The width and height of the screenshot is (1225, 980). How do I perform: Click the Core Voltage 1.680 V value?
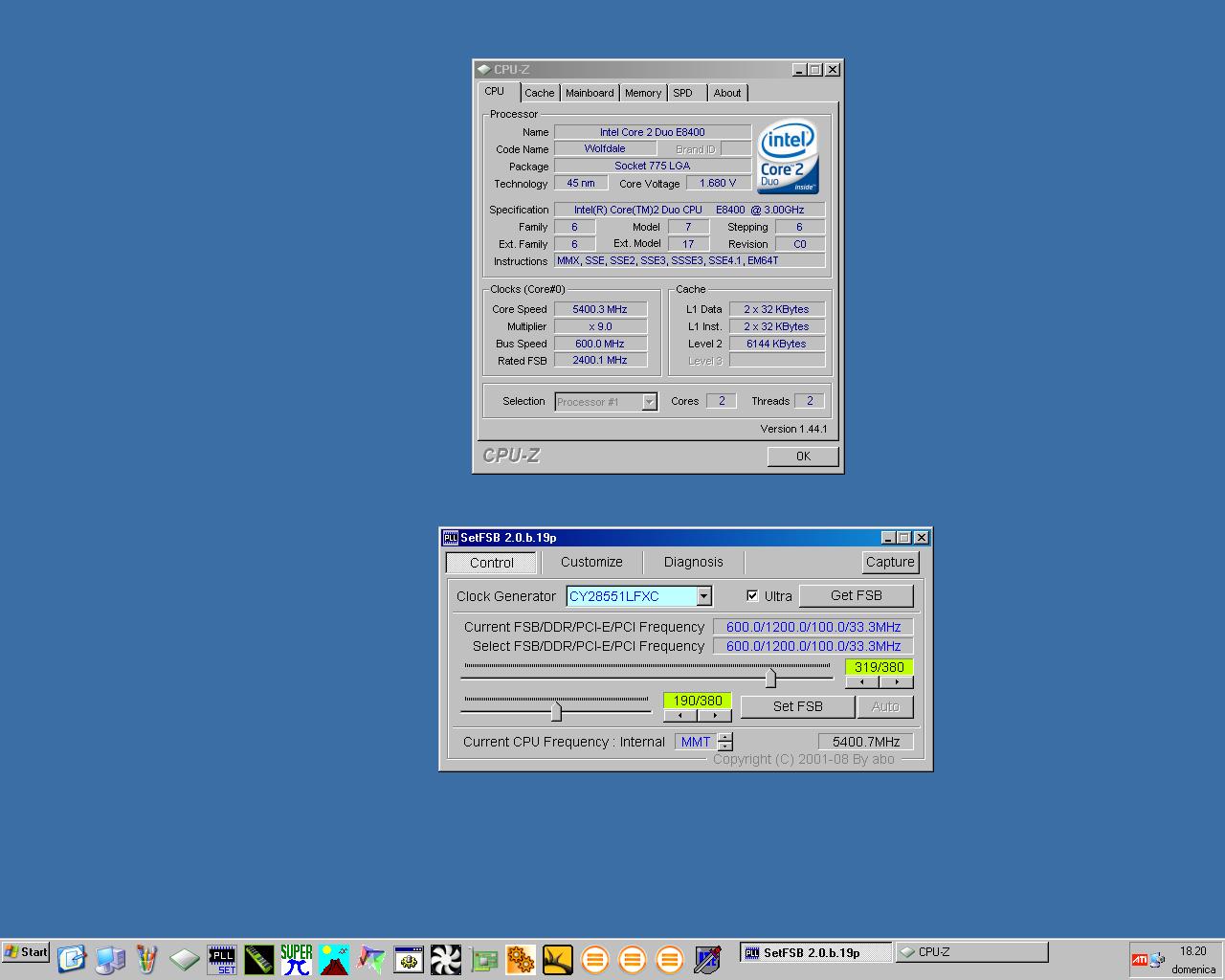coord(718,183)
